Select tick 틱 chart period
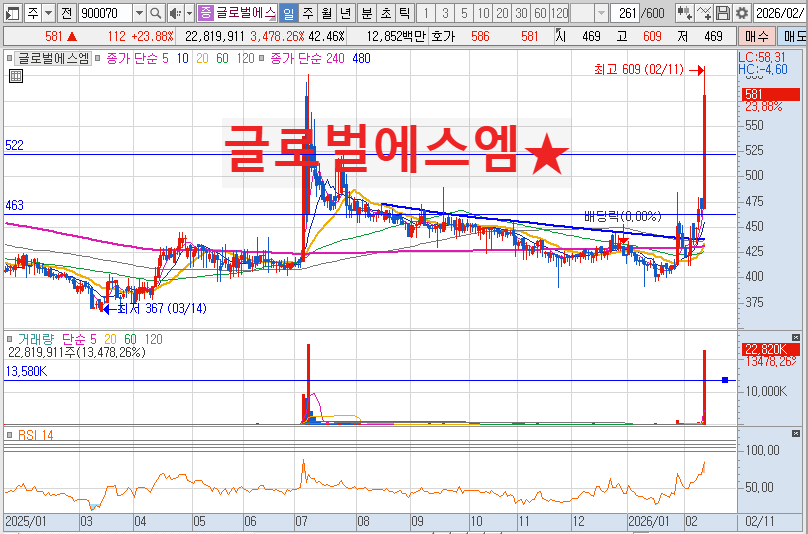 tap(405, 13)
